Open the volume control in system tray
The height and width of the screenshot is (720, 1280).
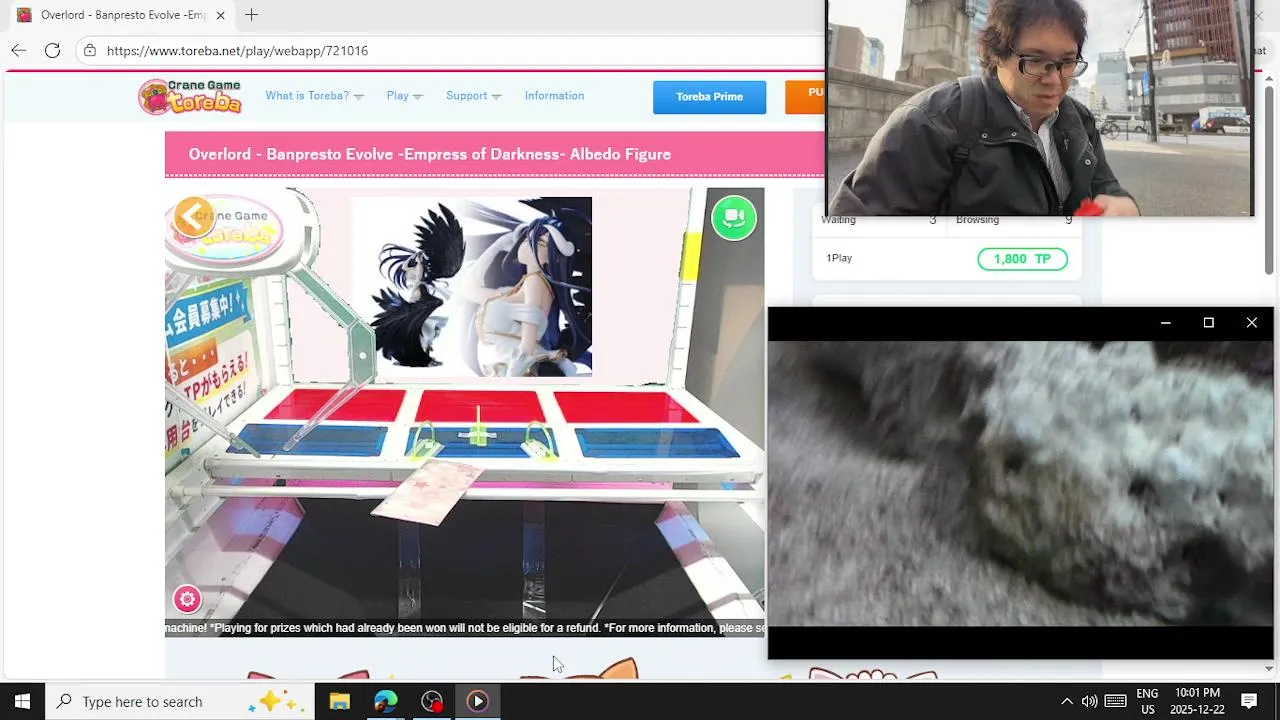coord(1089,701)
